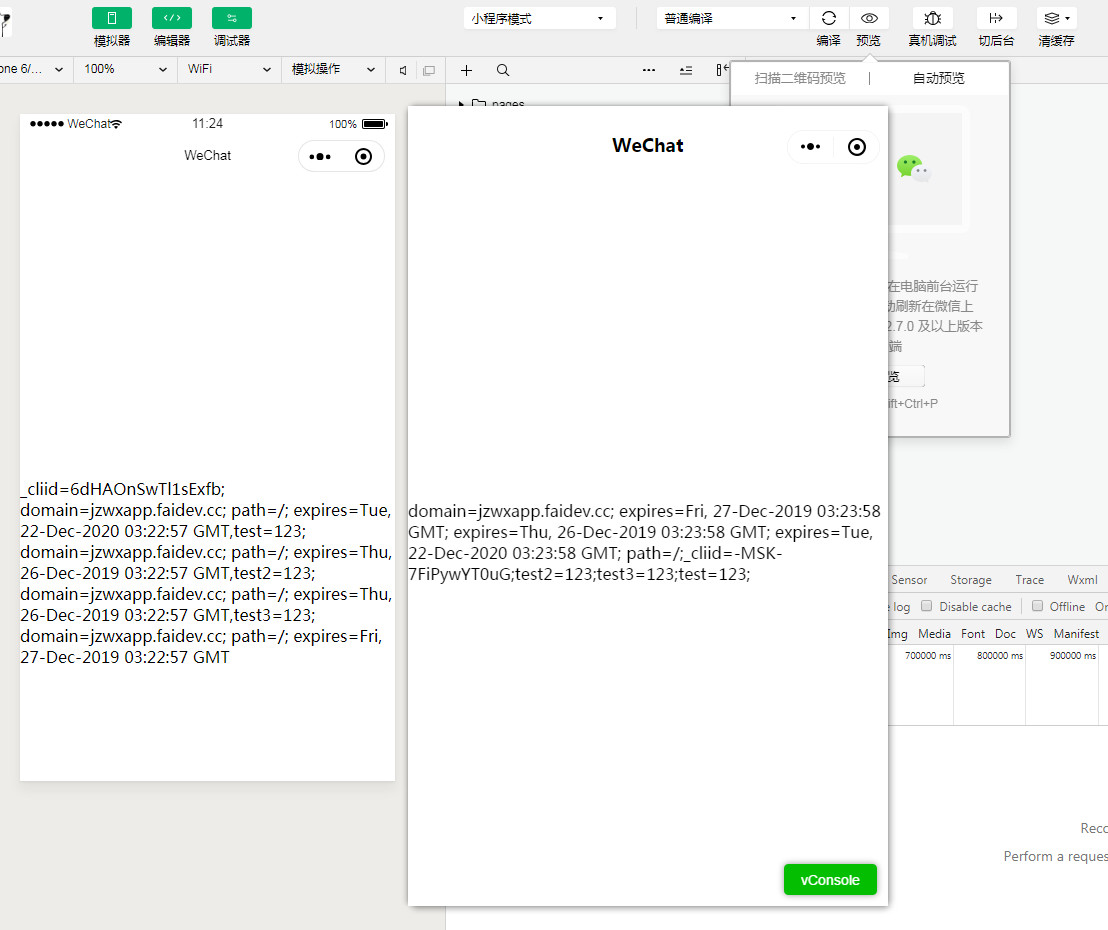Open the Sensor tab in debugger
Screen dimensions: 1108x930
[909, 579]
